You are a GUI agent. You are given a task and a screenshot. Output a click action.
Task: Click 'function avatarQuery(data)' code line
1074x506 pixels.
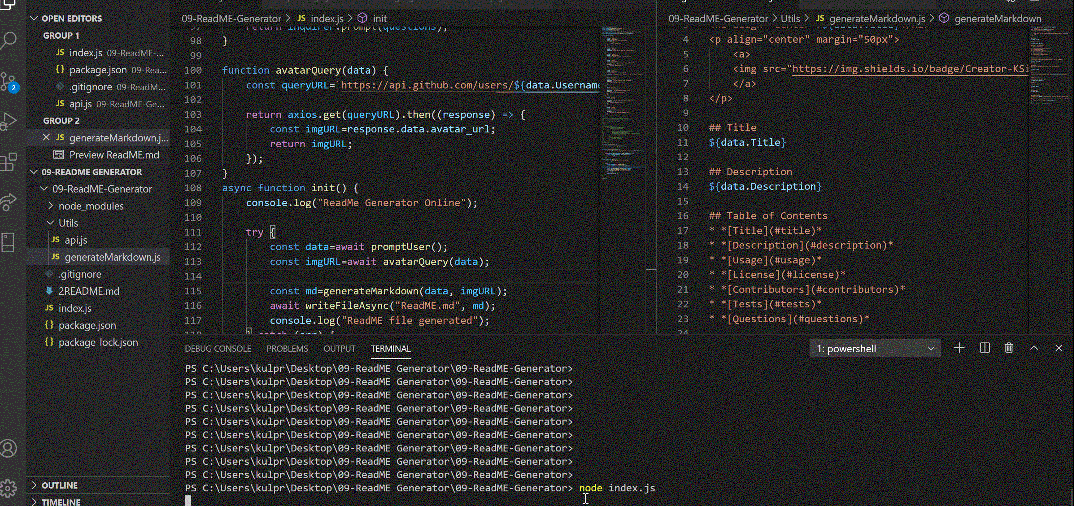coord(305,70)
